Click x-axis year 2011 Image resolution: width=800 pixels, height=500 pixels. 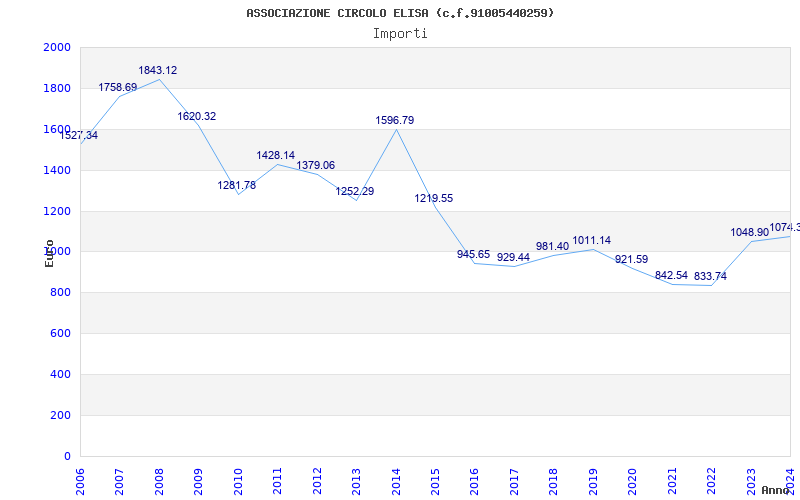click(x=278, y=480)
